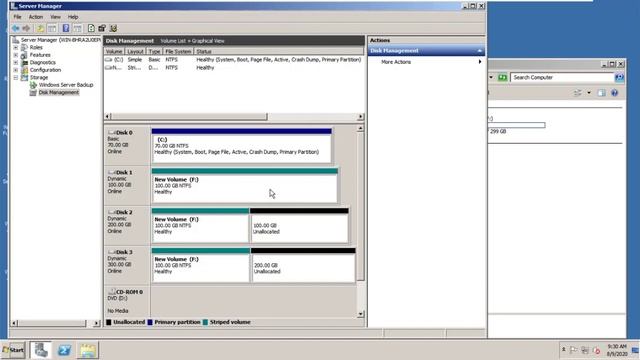Click the Back arrow in Server Manager toolbar
Viewport: 640px width, 360px height.
16,28
